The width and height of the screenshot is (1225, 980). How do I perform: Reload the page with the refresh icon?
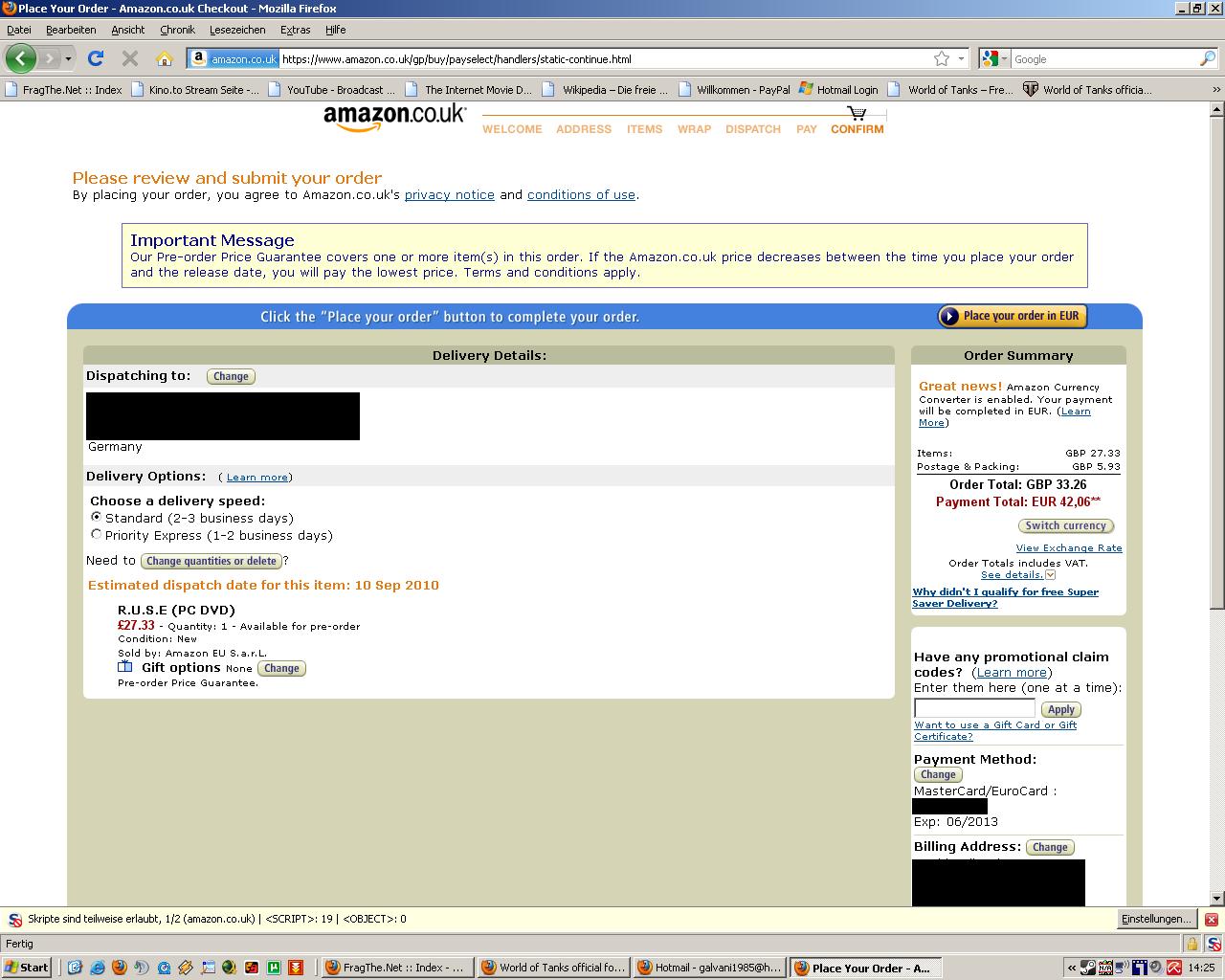96,58
